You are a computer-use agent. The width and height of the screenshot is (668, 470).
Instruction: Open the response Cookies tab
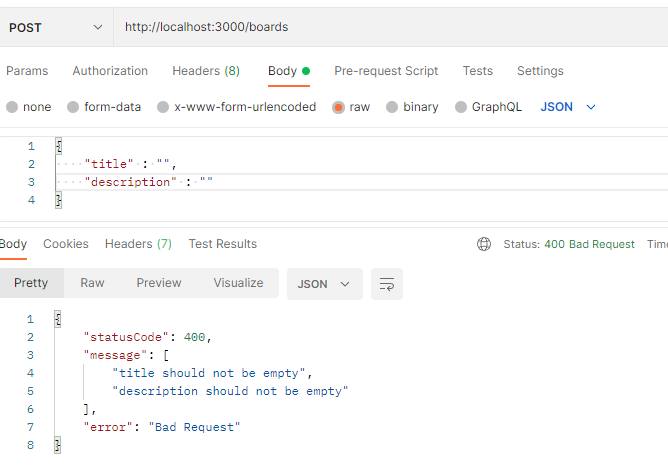[x=66, y=244]
